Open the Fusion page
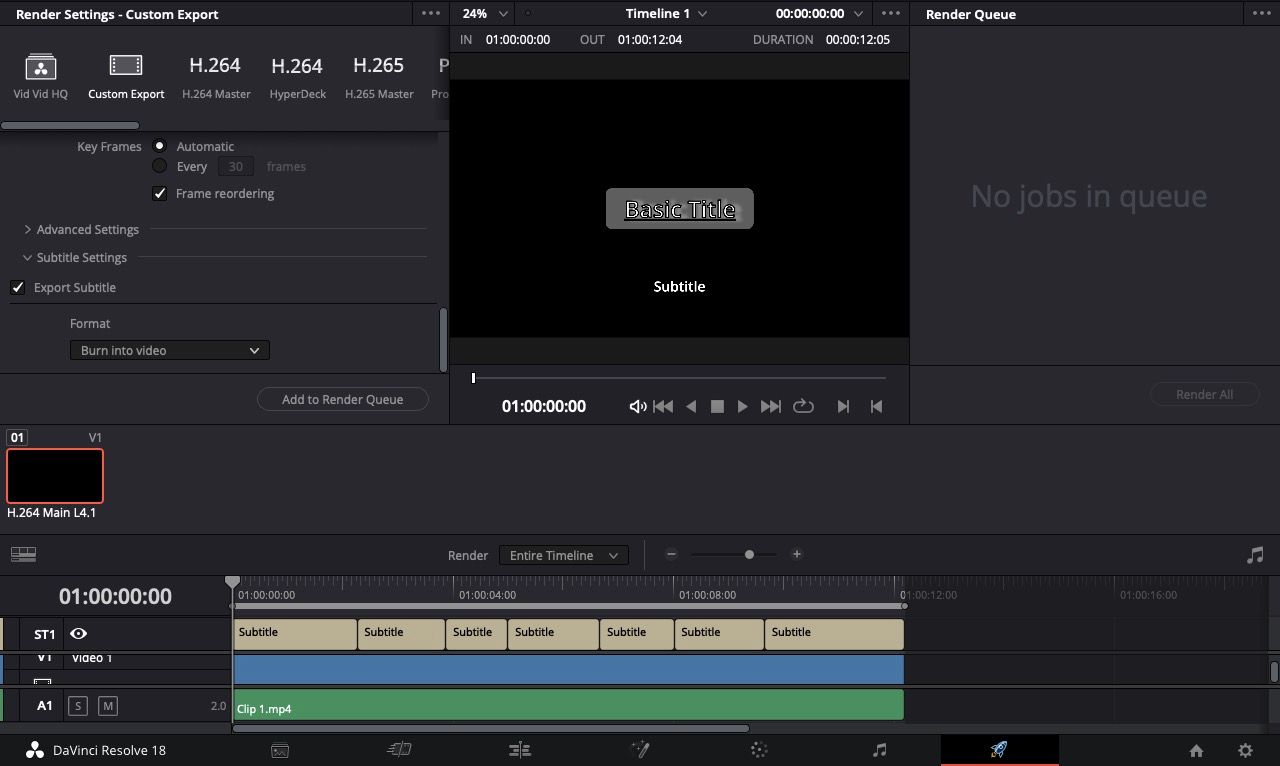 (640, 749)
